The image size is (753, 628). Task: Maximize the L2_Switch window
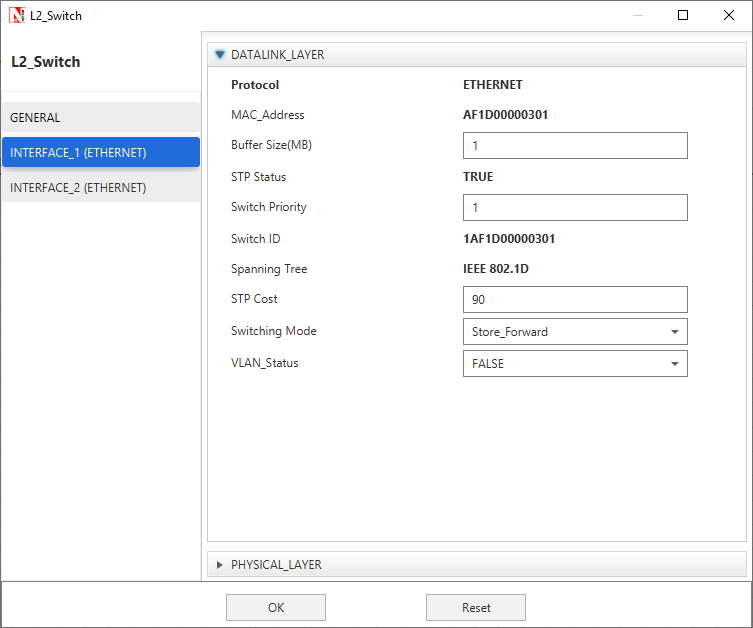coord(683,16)
